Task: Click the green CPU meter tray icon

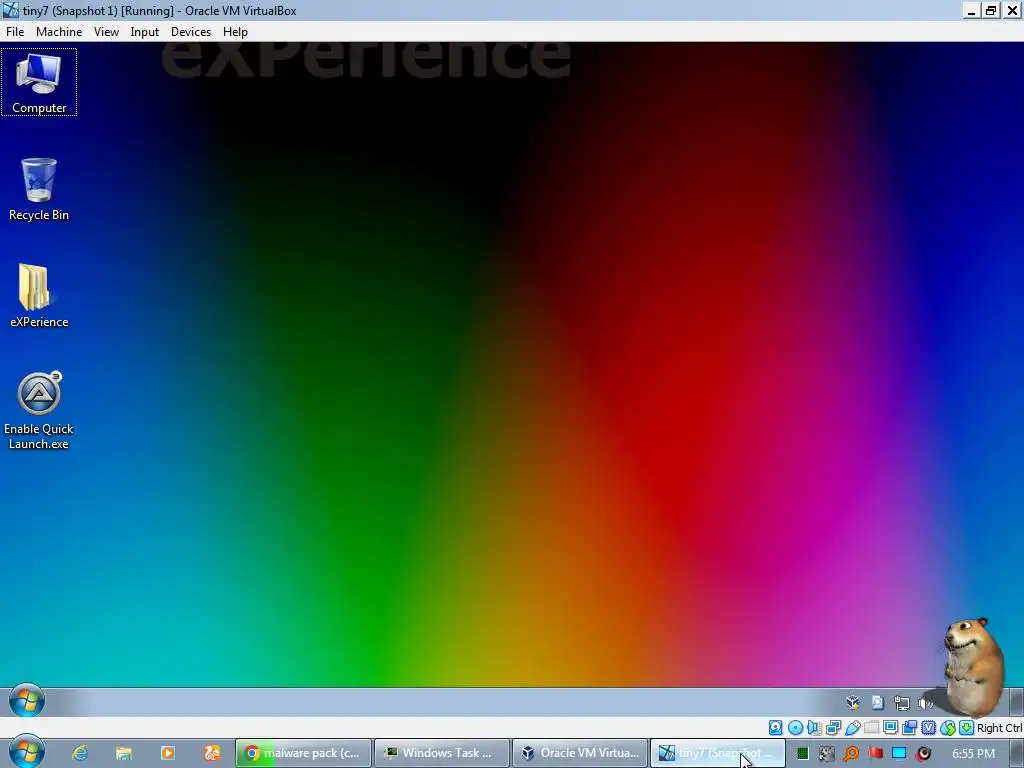Action: pyautogui.click(x=803, y=754)
